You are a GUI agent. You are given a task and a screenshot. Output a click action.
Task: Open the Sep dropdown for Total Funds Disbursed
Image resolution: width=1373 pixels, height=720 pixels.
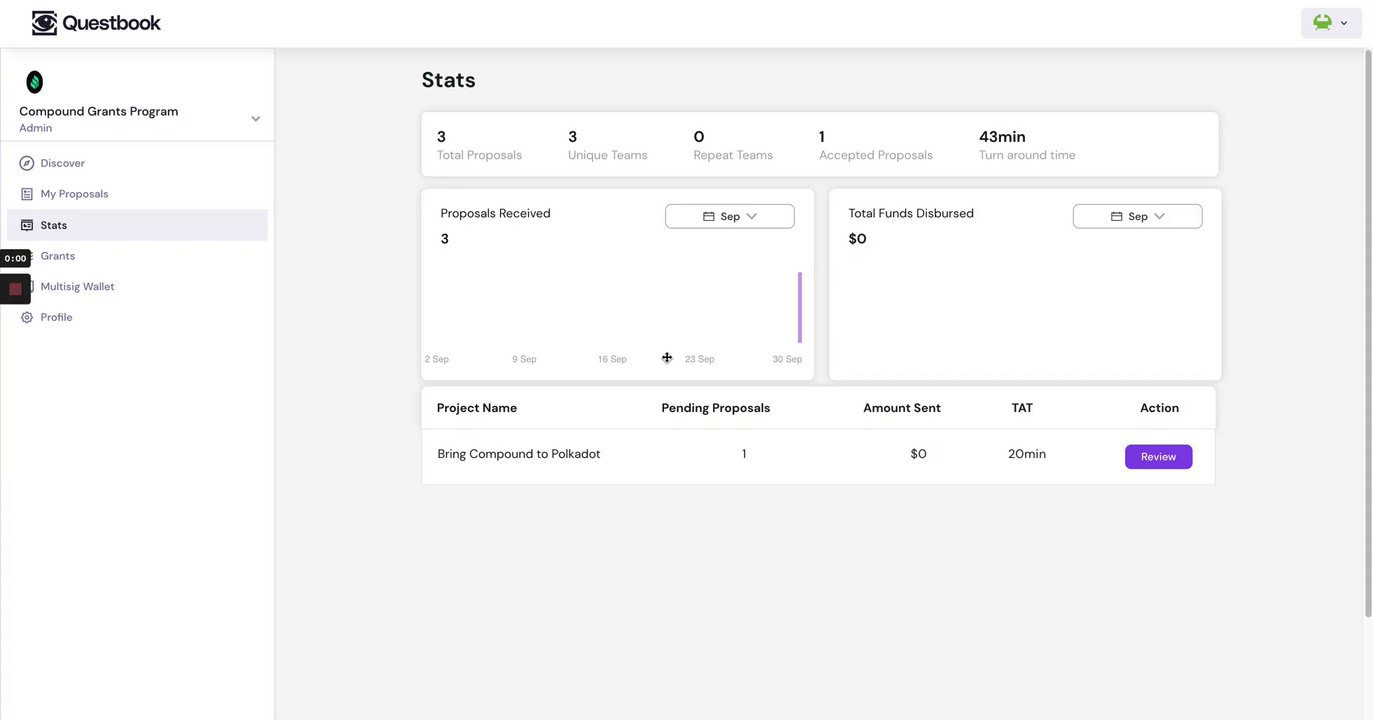pyautogui.click(x=1138, y=216)
